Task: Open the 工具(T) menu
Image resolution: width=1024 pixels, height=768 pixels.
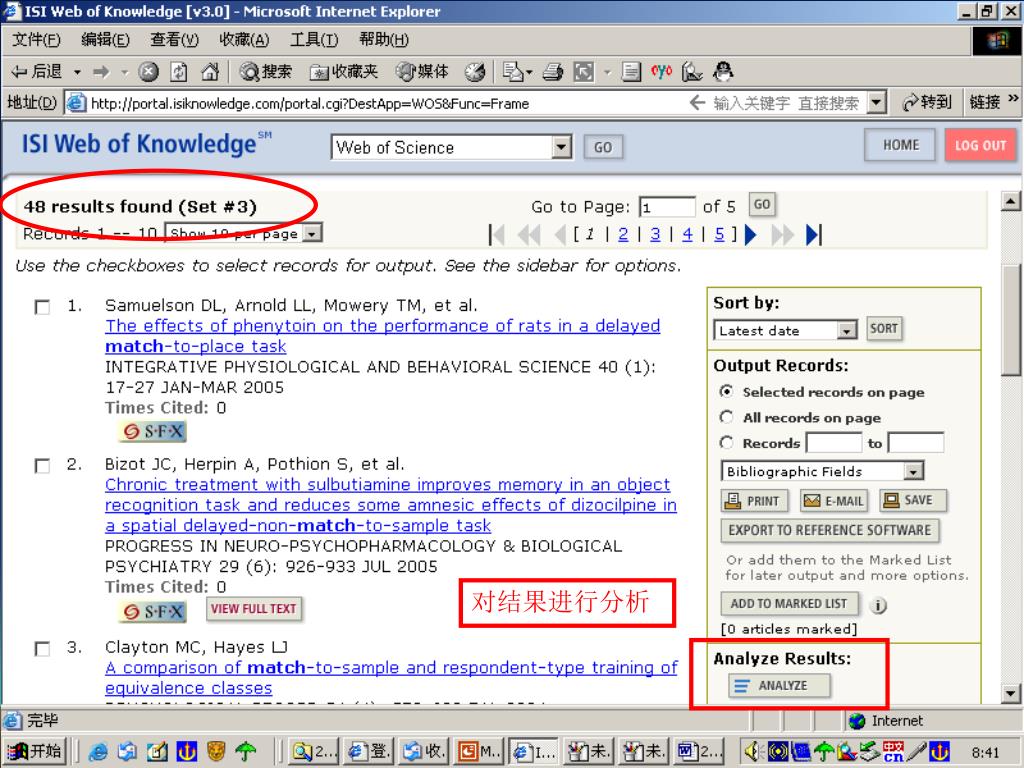Action: [313, 40]
